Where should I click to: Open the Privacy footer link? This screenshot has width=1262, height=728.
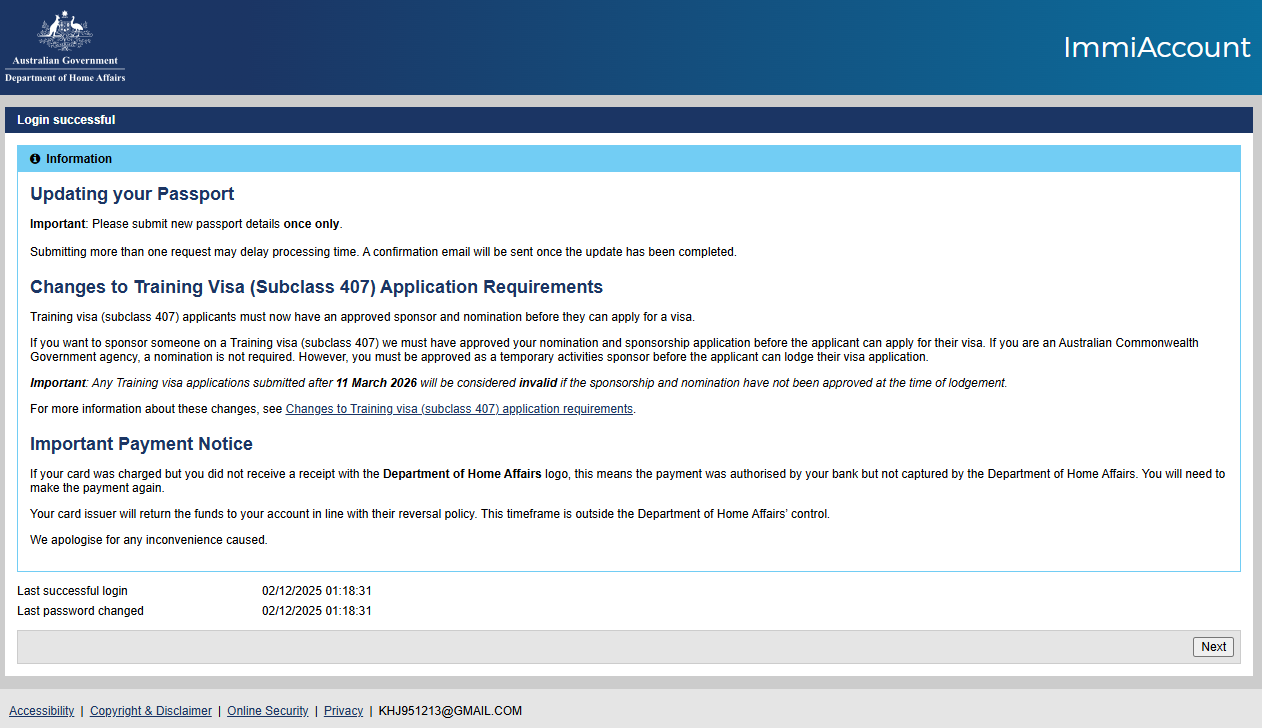[x=343, y=711]
